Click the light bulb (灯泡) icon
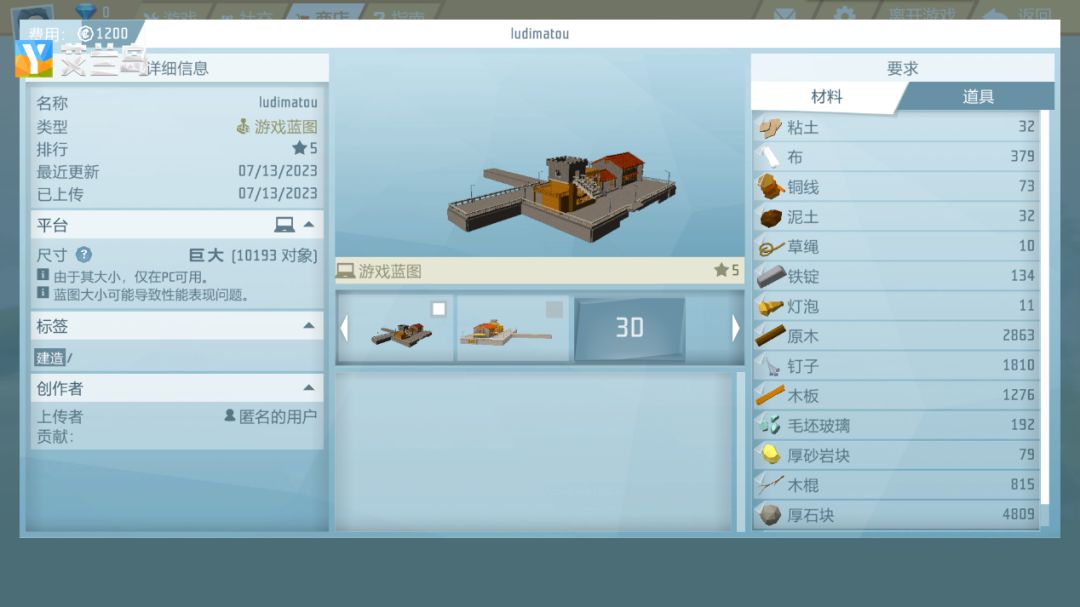This screenshot has width=1080, height=607. [x=770, y=306]
